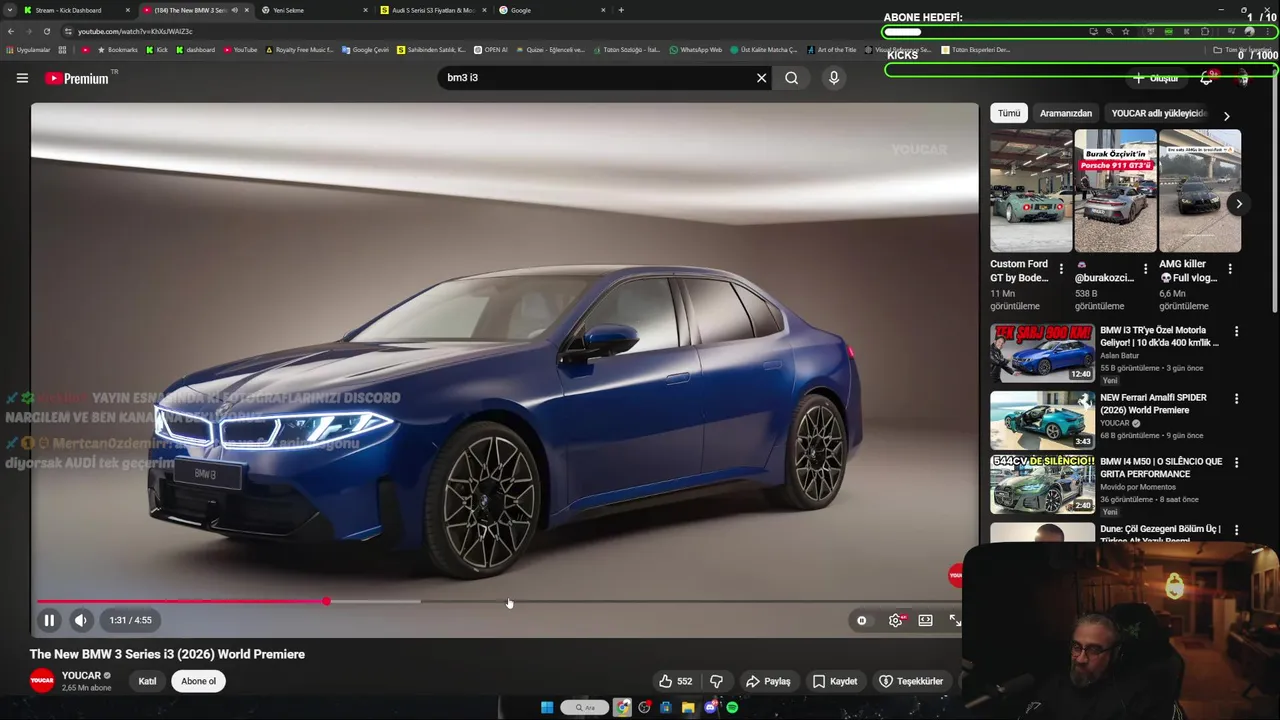Click the search magnifier button
The height and width of the screenshot is (720, 1280).
pyautogui.click(x=791, y=78)
